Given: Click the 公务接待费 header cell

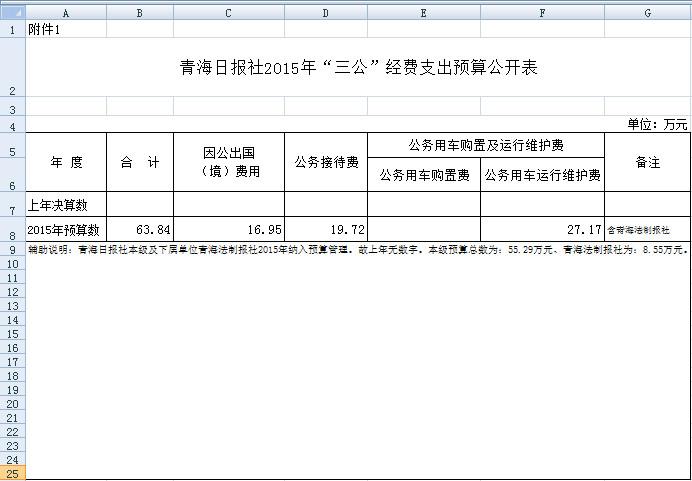Looking at the screenshot, I should (326, 162).
